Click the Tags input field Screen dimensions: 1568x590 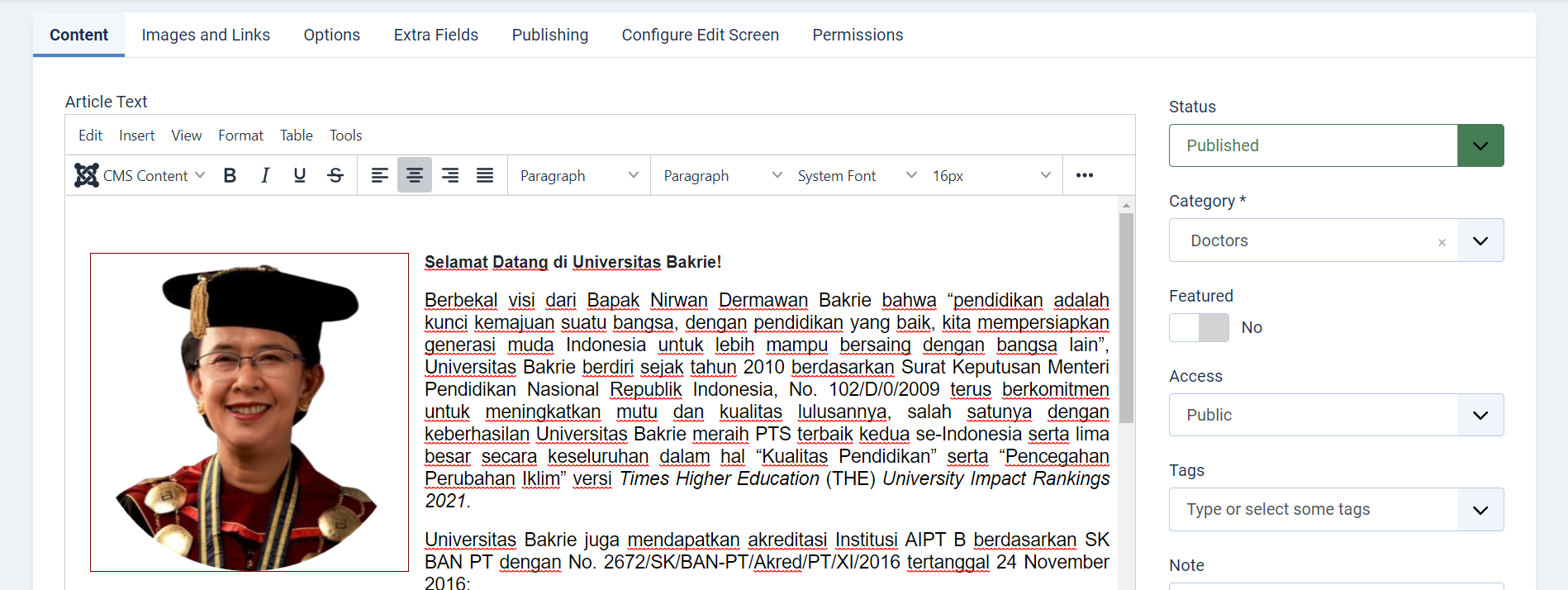pos(1314,509)
